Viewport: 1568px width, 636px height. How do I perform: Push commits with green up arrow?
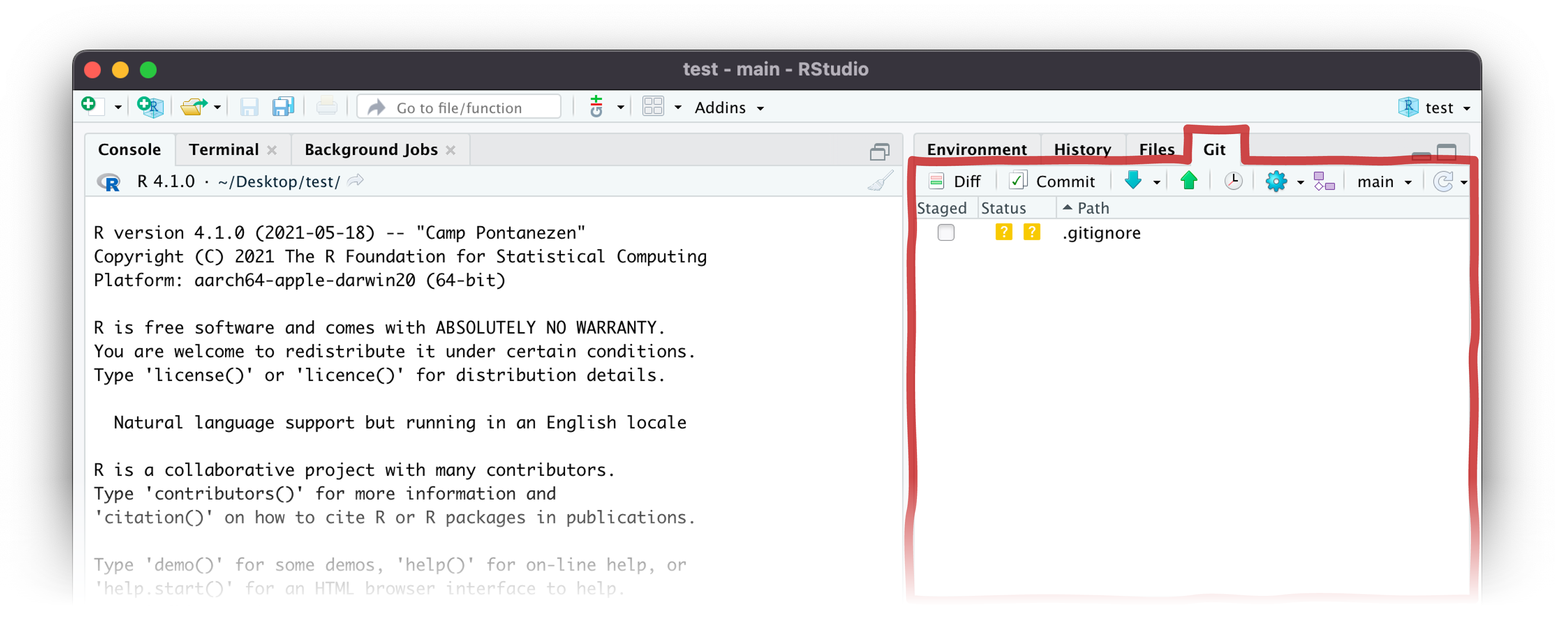1189,180
